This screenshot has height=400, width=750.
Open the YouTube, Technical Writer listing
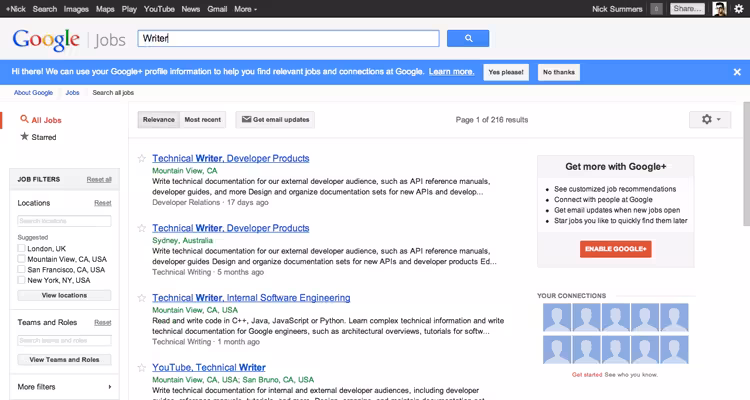point(209,367)
